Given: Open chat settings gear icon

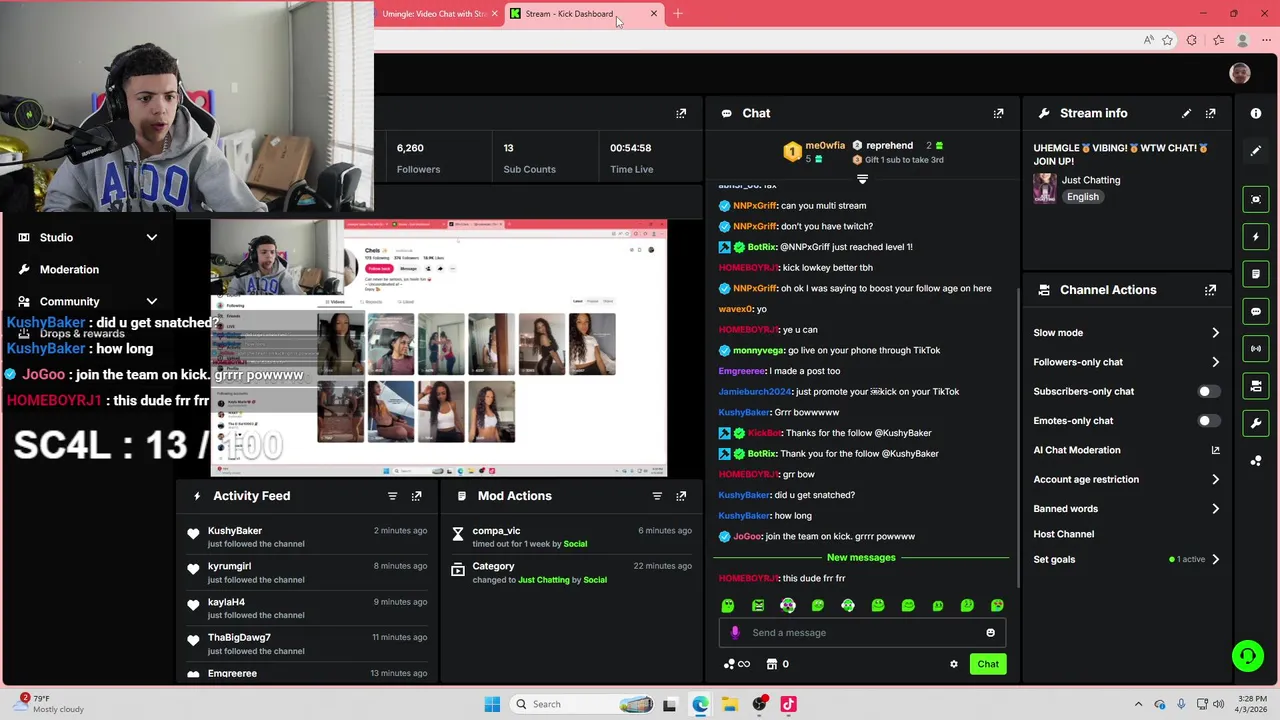Looking at the screenshot, I should coord(953,664).
